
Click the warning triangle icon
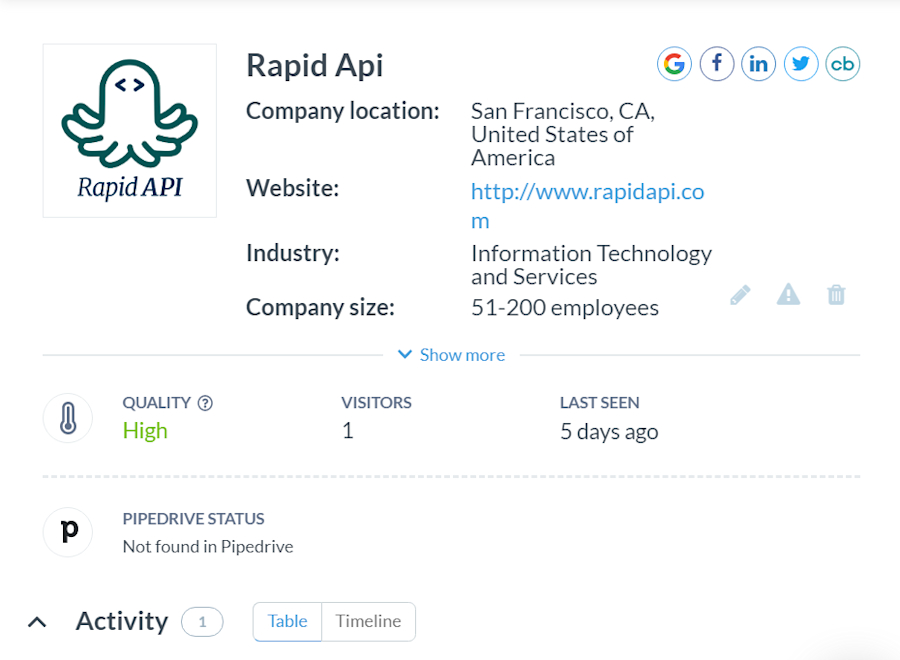[x=788, y=294]
